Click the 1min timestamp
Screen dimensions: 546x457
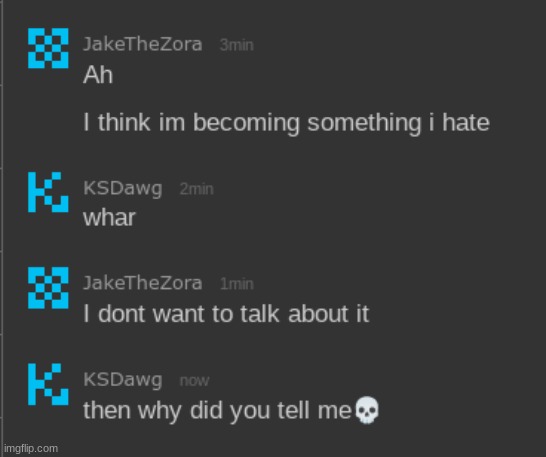click(236, 284)
